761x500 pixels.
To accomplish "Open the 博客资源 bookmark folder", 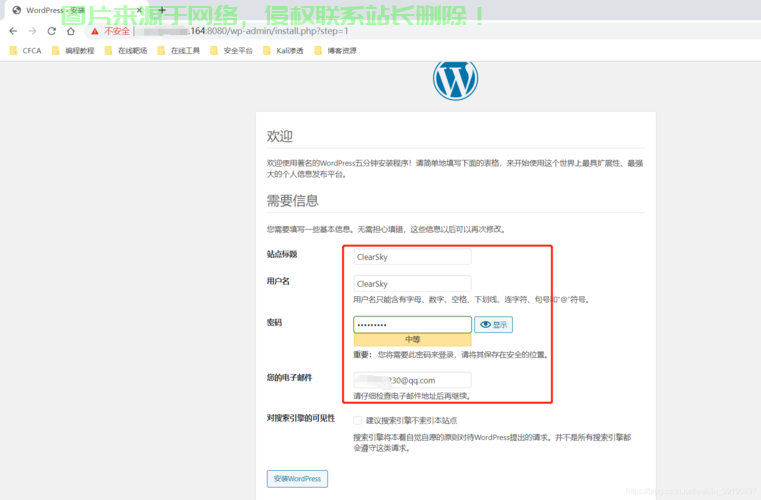I will [x=336, y=50].
